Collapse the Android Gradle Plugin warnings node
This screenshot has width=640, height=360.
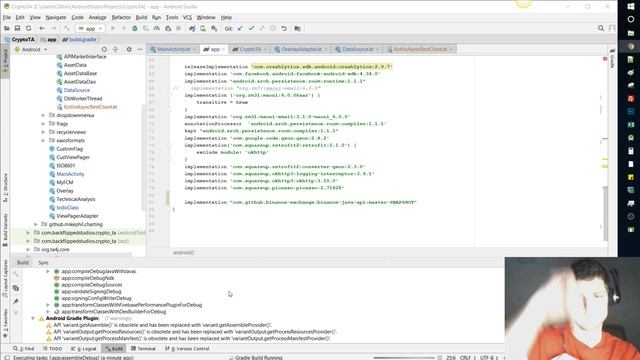point(33,318)
